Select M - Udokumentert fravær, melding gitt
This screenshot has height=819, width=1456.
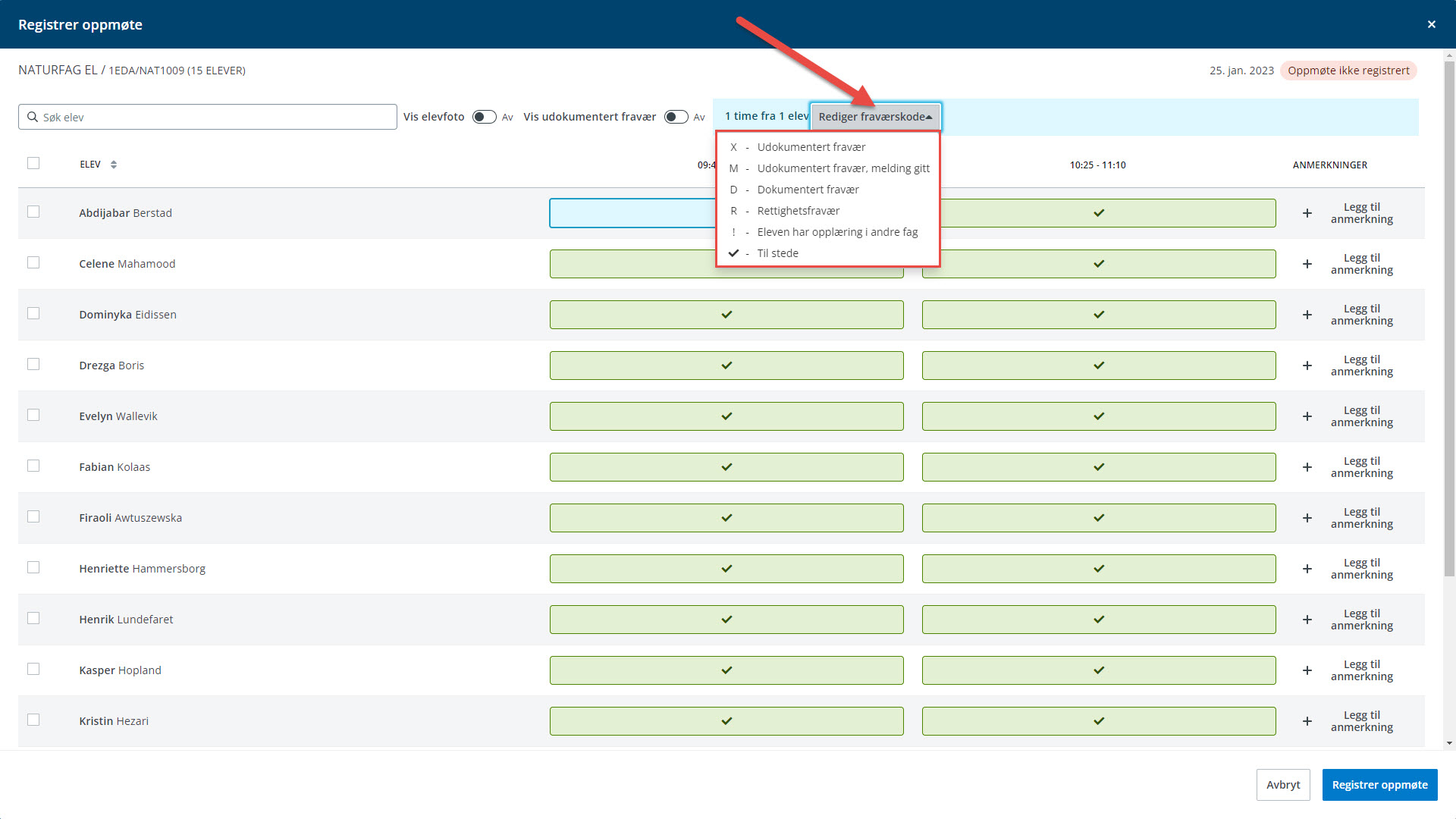click(828, 168)
